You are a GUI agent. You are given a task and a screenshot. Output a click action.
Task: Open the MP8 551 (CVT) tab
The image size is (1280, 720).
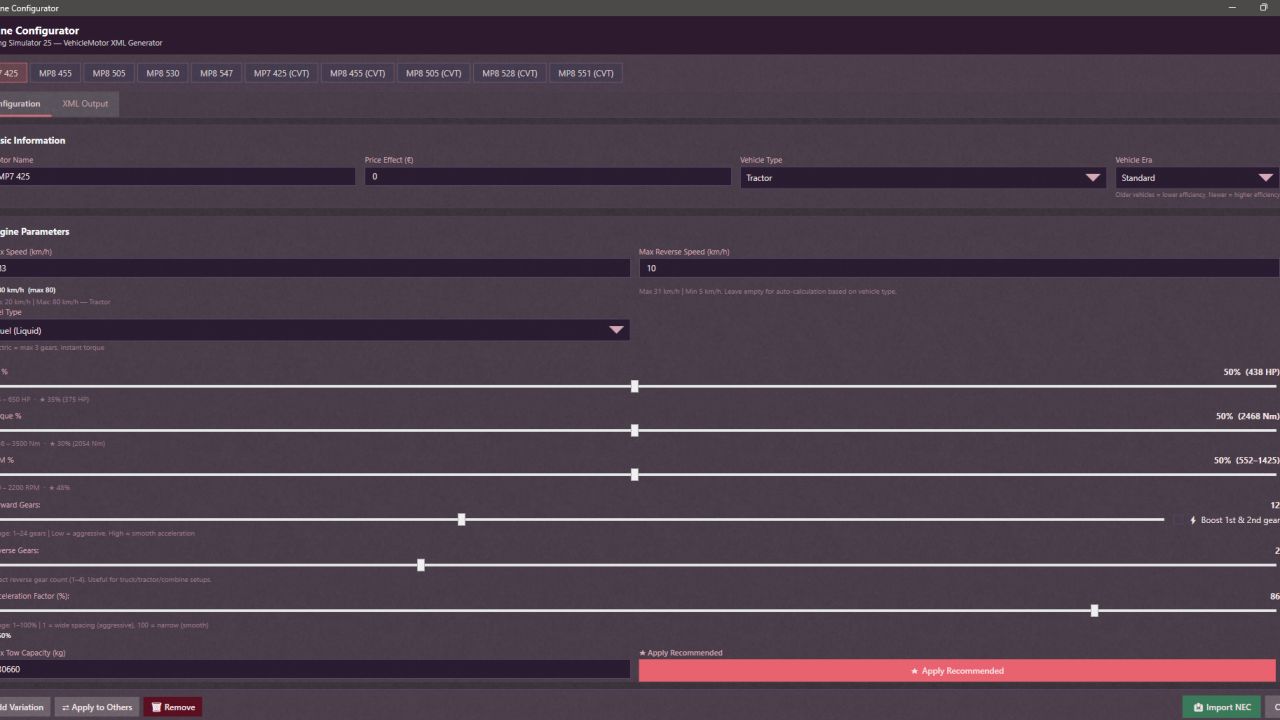pyautogui.click(x=586, y=73)
